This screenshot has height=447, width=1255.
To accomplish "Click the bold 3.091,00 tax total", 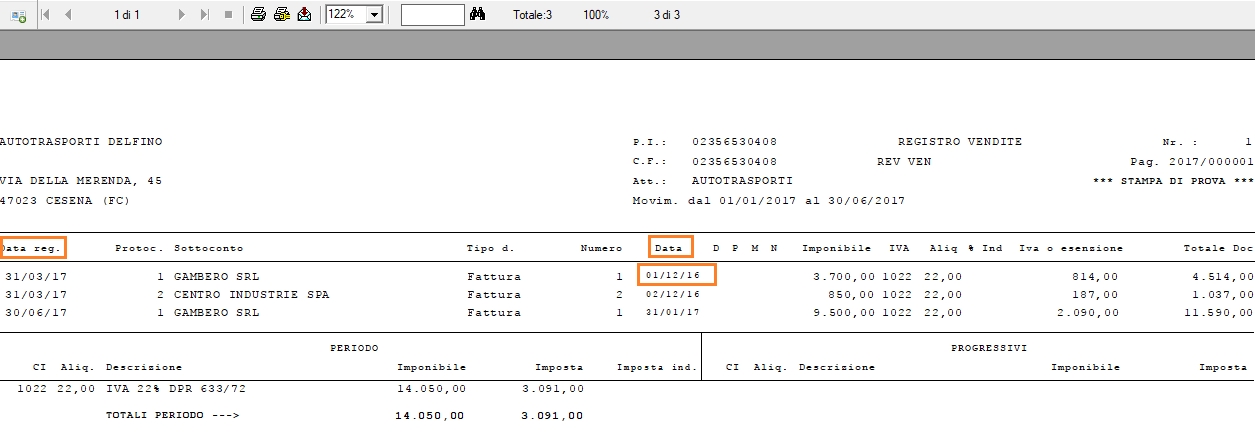I will pyautogui.click(x=553, y=415).
